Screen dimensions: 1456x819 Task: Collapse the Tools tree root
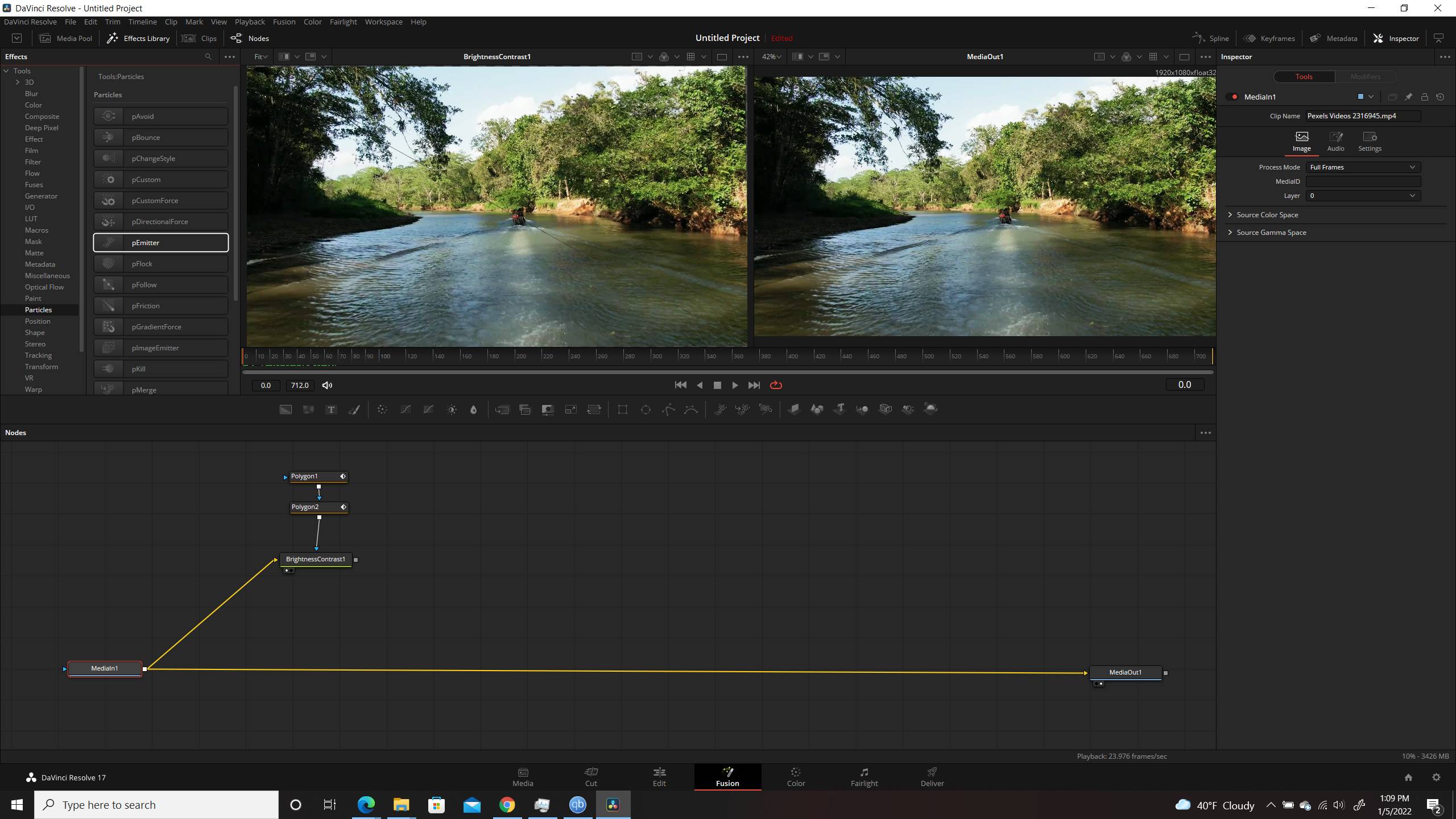pos(7,71)
